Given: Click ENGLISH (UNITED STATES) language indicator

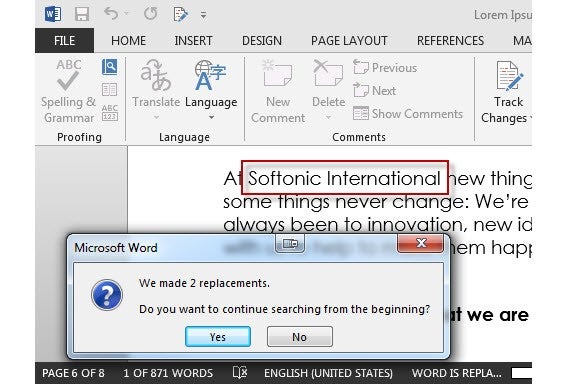Looking at the screenshot, I should click(328, 373).
